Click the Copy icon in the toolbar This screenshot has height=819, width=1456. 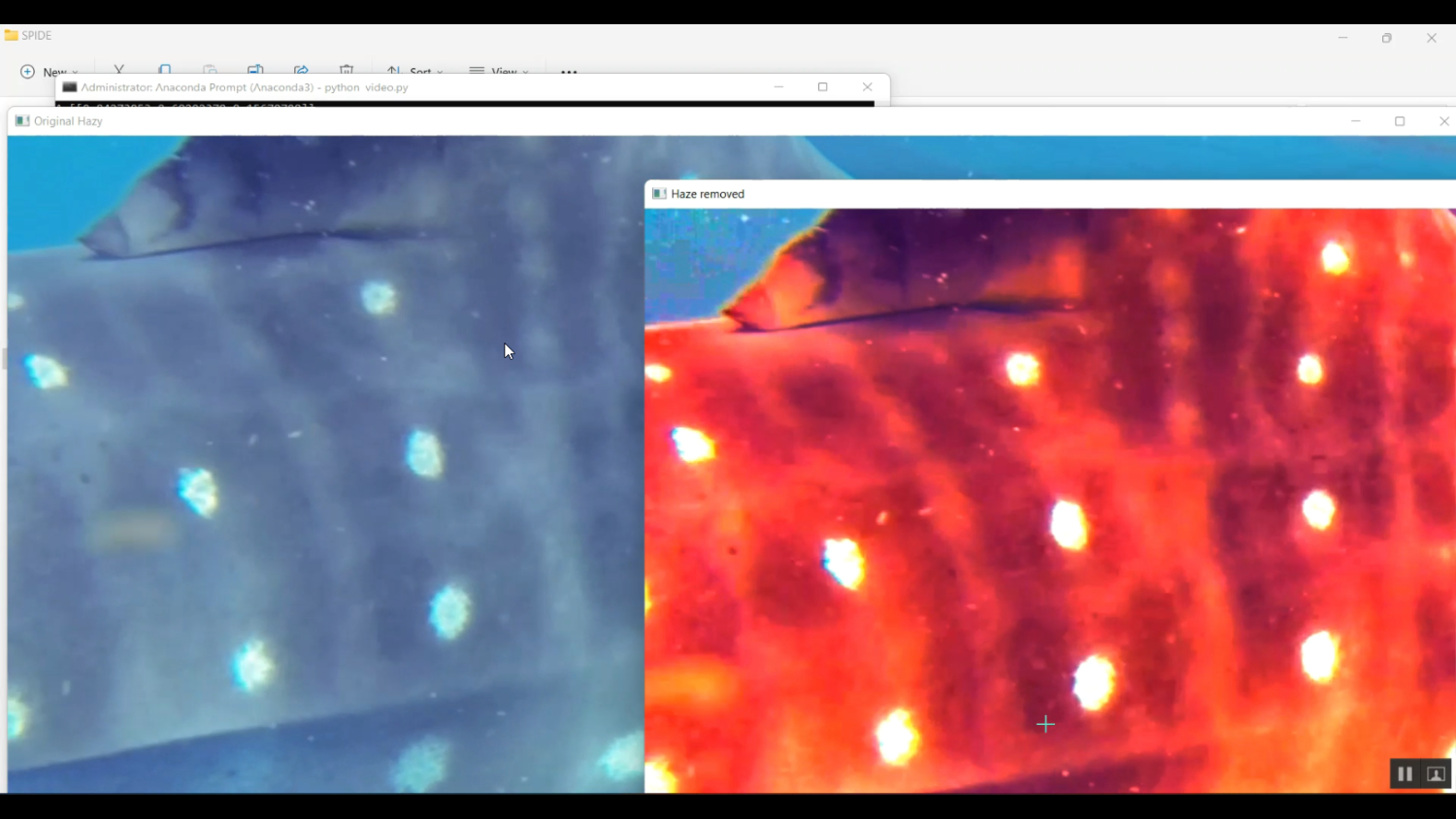tap(165, 70)
